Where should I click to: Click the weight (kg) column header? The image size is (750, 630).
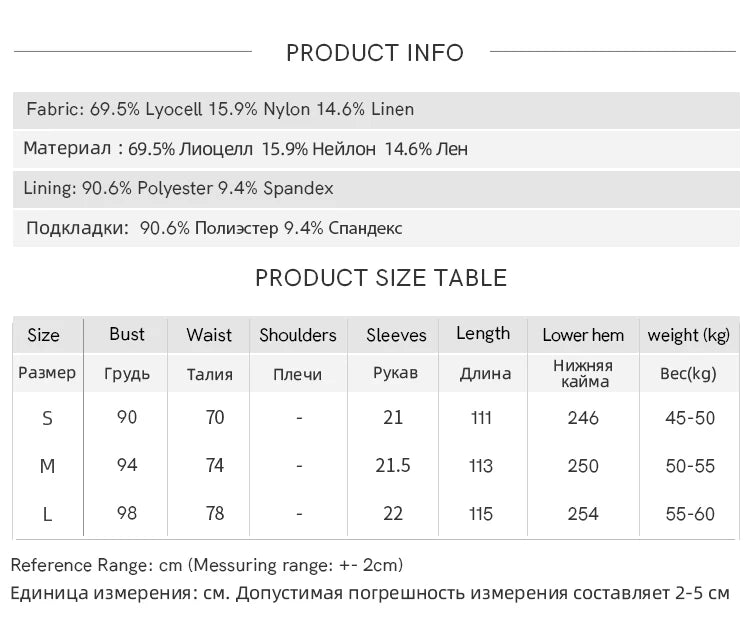(689, 335)
